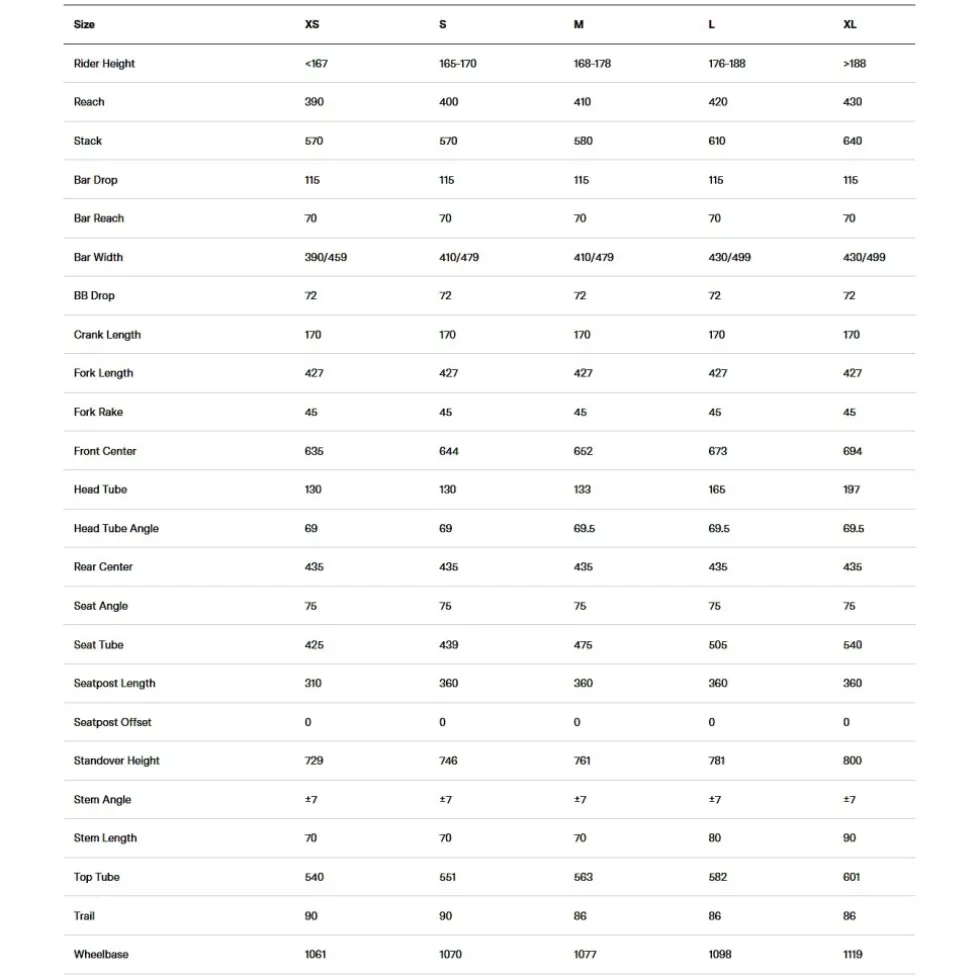The height and width of the screenshot is (980, 980).
Task: Click the XS size column header
Action: tap(312, 24)
